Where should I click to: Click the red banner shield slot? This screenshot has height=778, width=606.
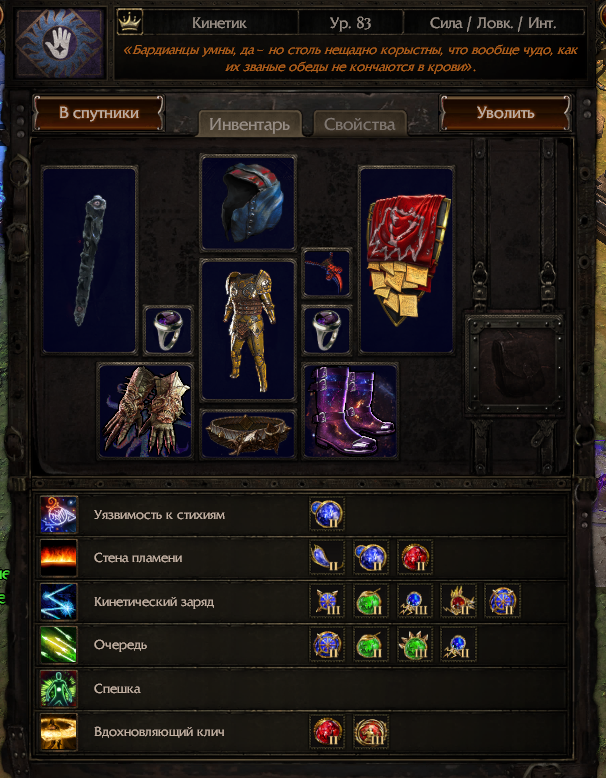406,260
